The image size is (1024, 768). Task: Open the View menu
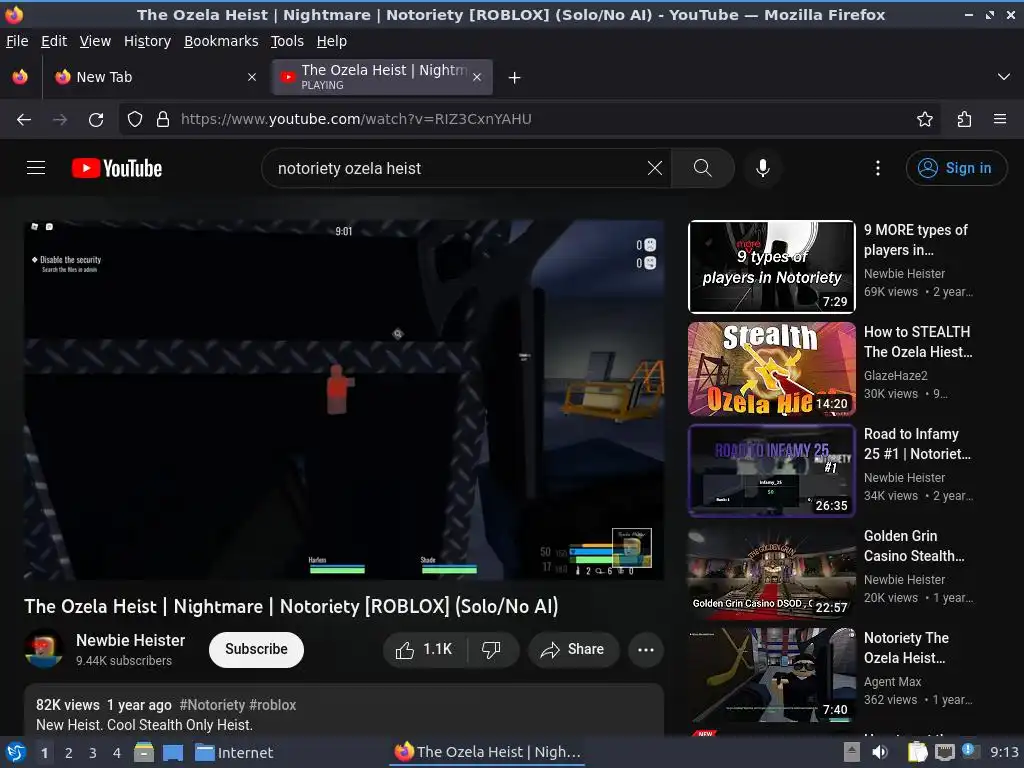[x=95, y=41]
